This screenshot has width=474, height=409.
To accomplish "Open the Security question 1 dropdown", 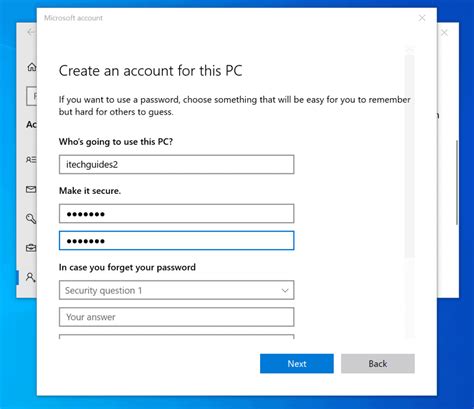I will (176, 290).
